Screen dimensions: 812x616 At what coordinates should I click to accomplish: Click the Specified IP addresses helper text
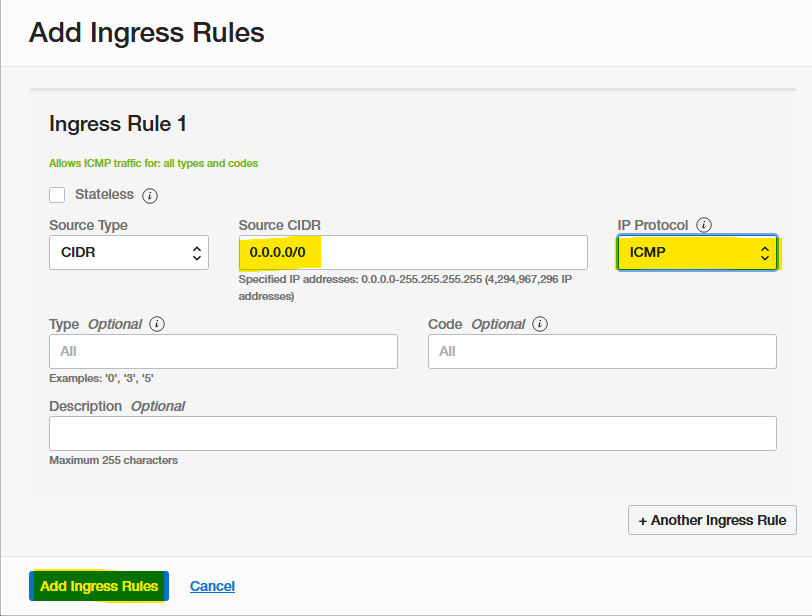click(405, 288)
